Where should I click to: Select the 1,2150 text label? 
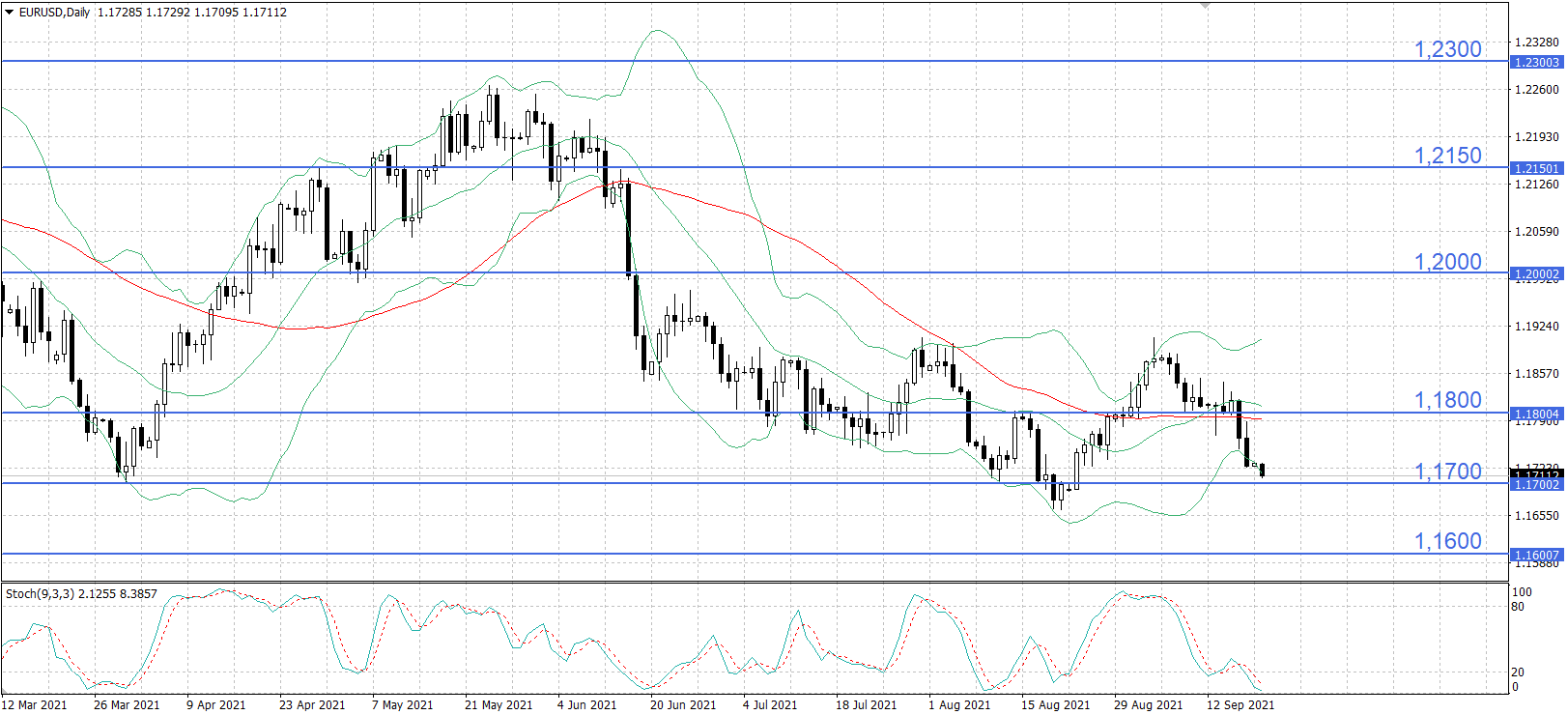click(1447, 156)
